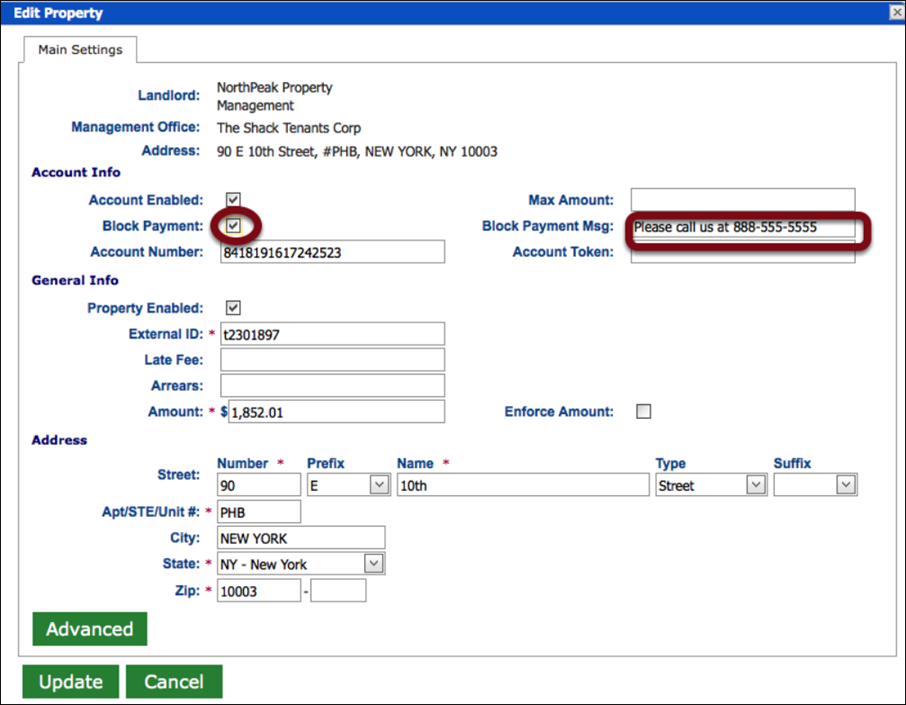The image size is (906, 705).
Task: Click the City field showing NEW YORK
Action: 300,537
